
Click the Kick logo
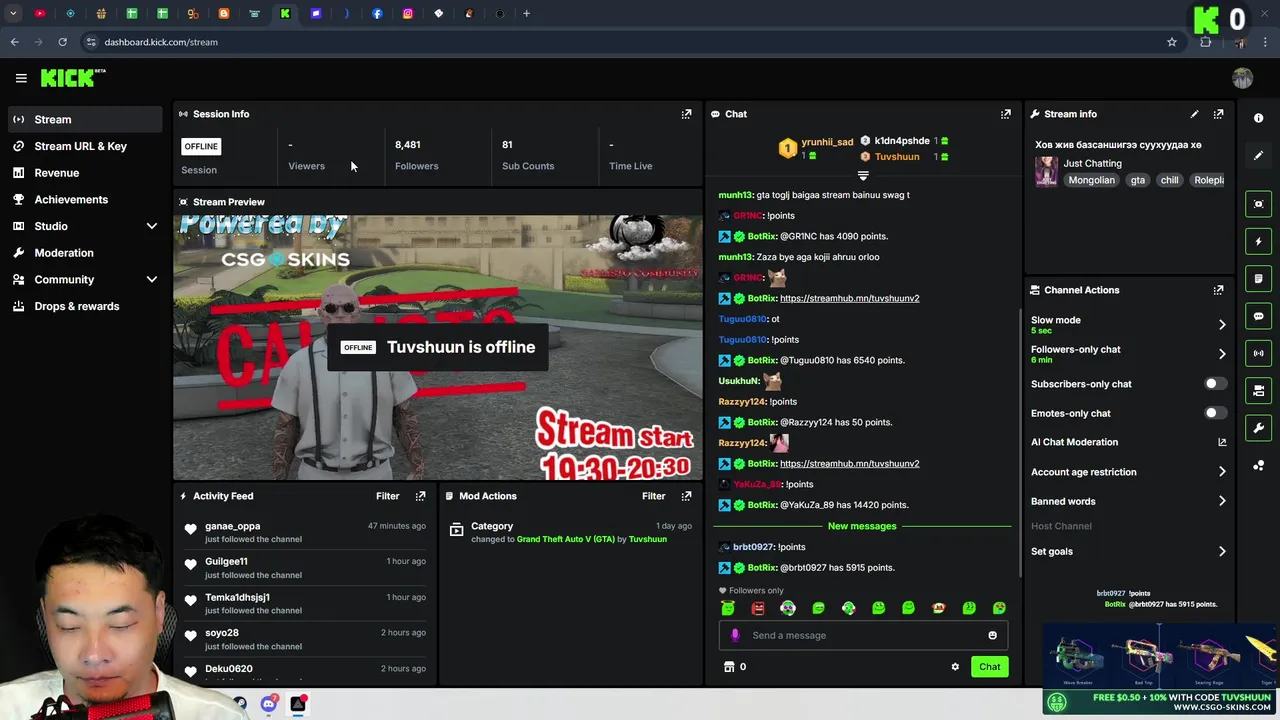pos(72,78)
